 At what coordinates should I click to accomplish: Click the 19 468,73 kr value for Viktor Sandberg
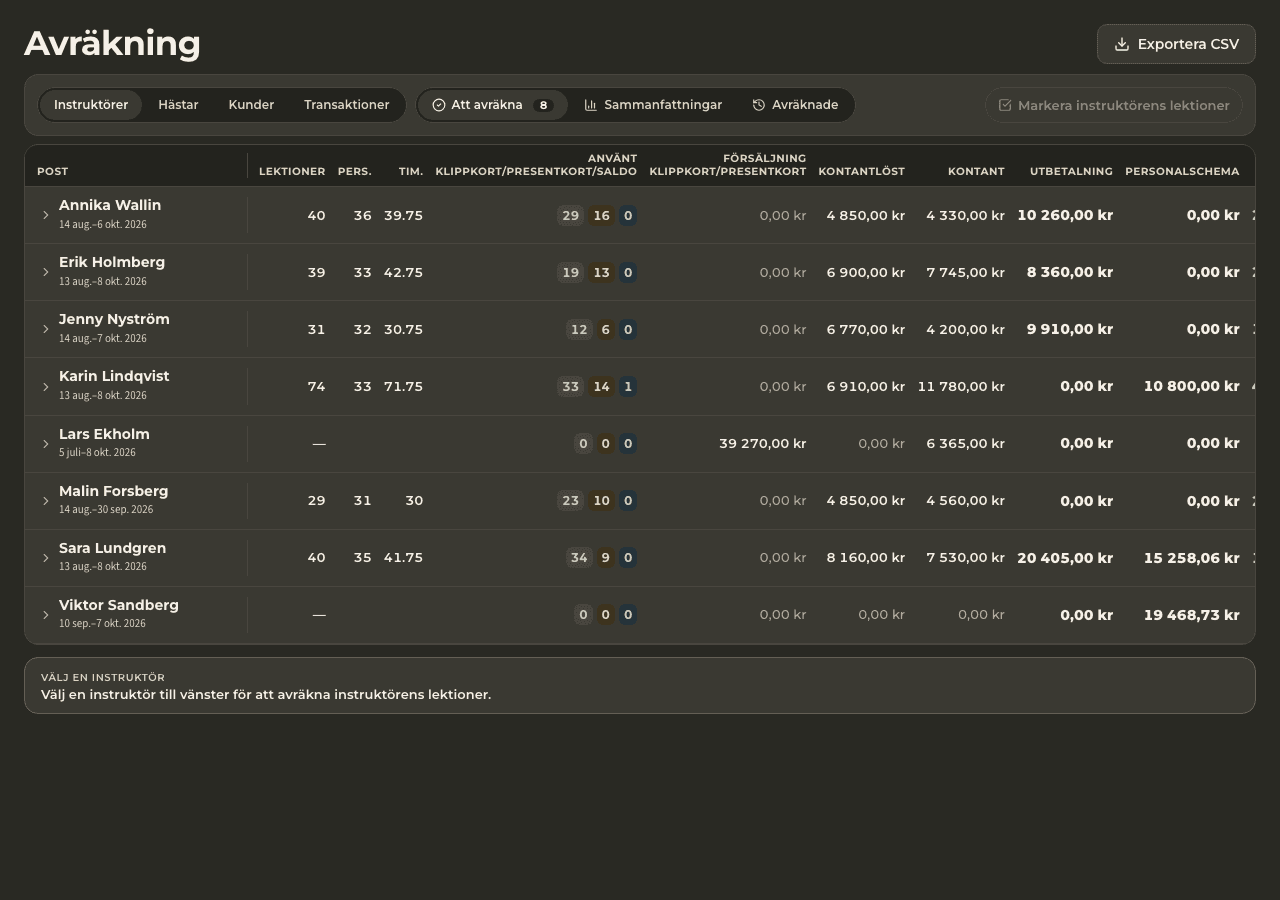click(1192, 614)
